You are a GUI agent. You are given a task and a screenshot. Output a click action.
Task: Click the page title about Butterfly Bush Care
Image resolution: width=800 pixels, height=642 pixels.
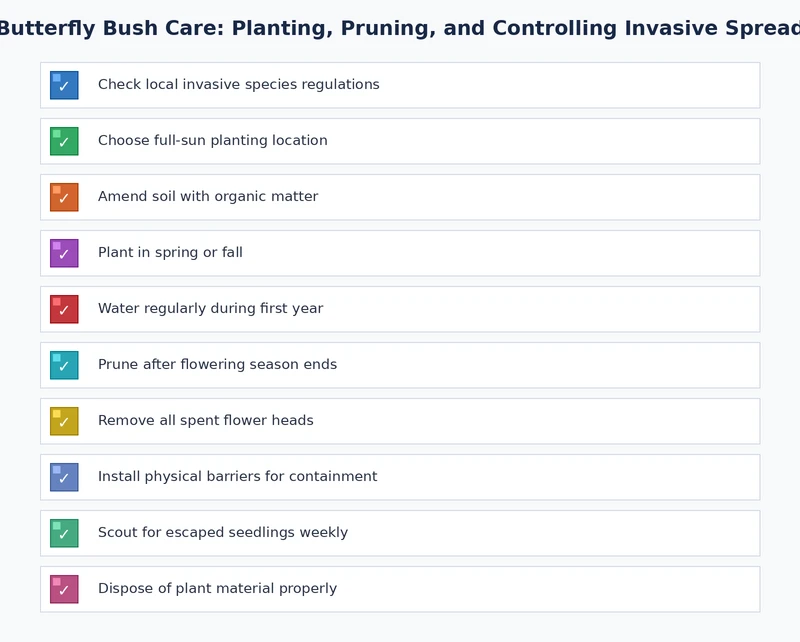pos(400,28)
